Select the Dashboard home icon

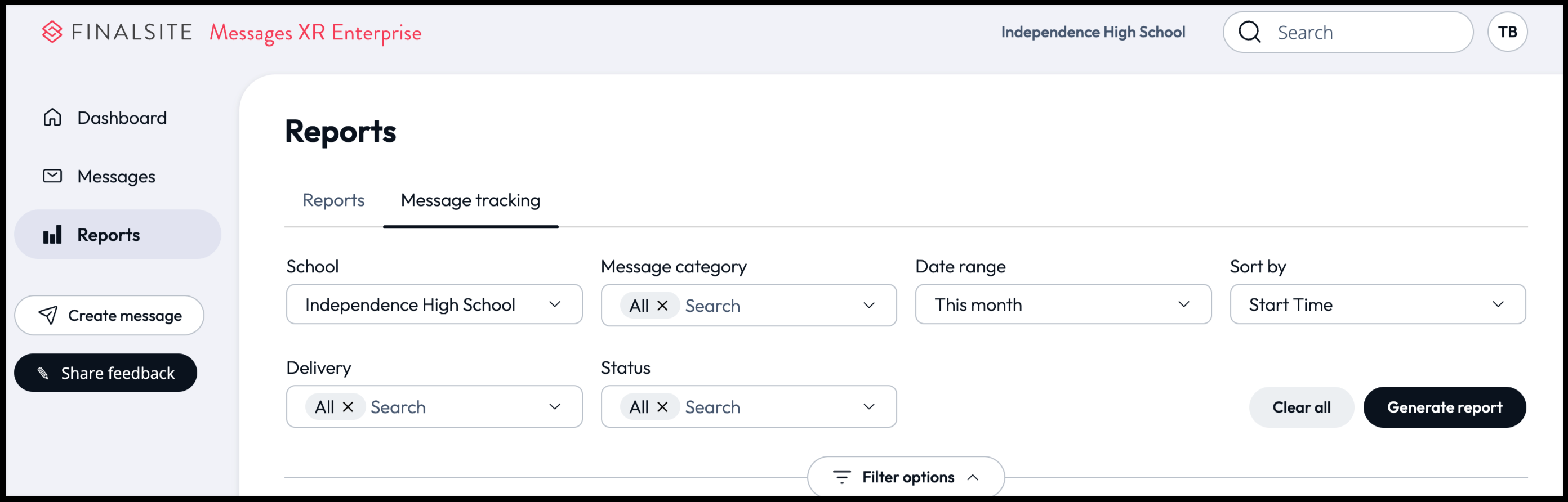[x=53, y=117]
